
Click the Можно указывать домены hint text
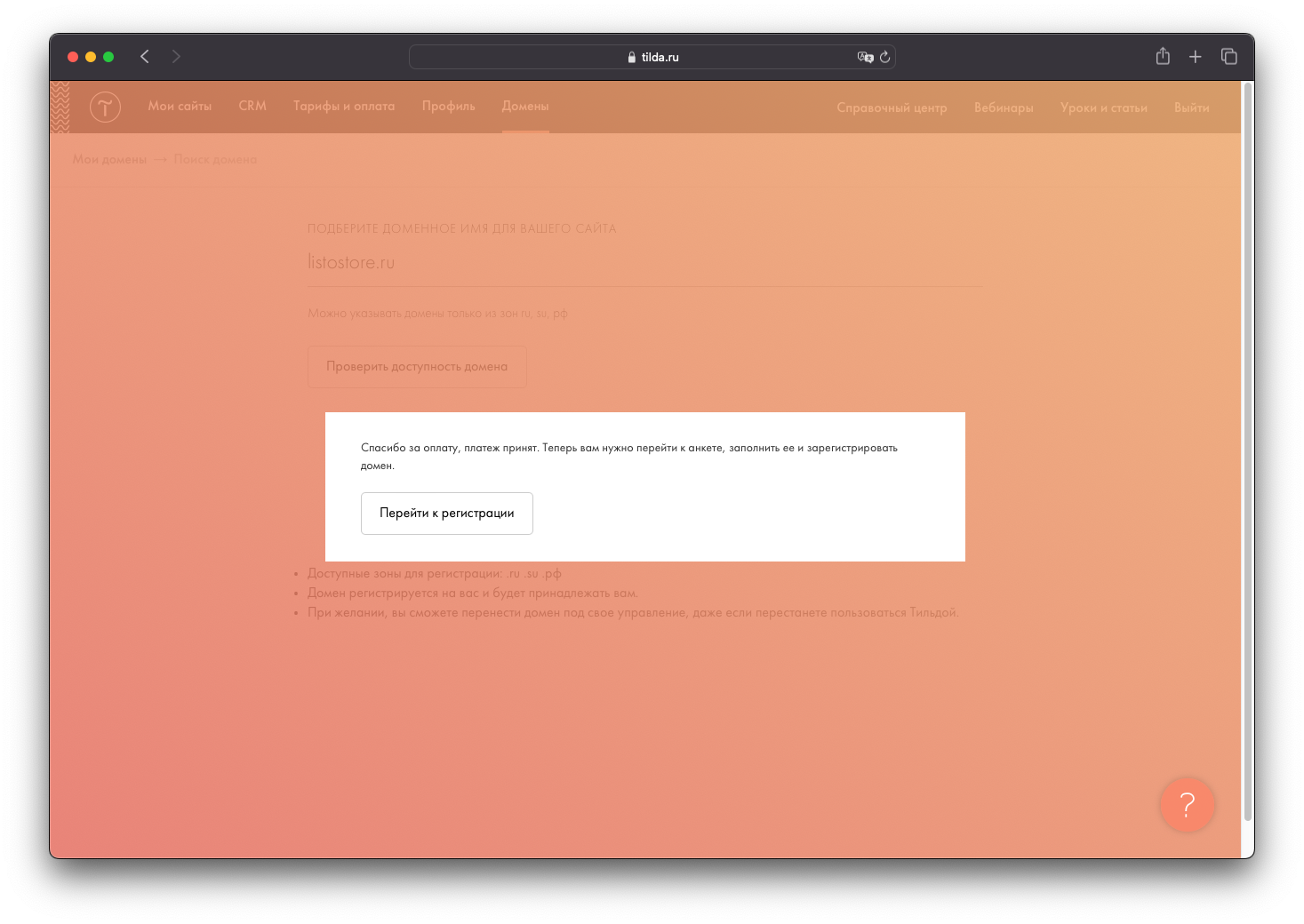(437, 313)
